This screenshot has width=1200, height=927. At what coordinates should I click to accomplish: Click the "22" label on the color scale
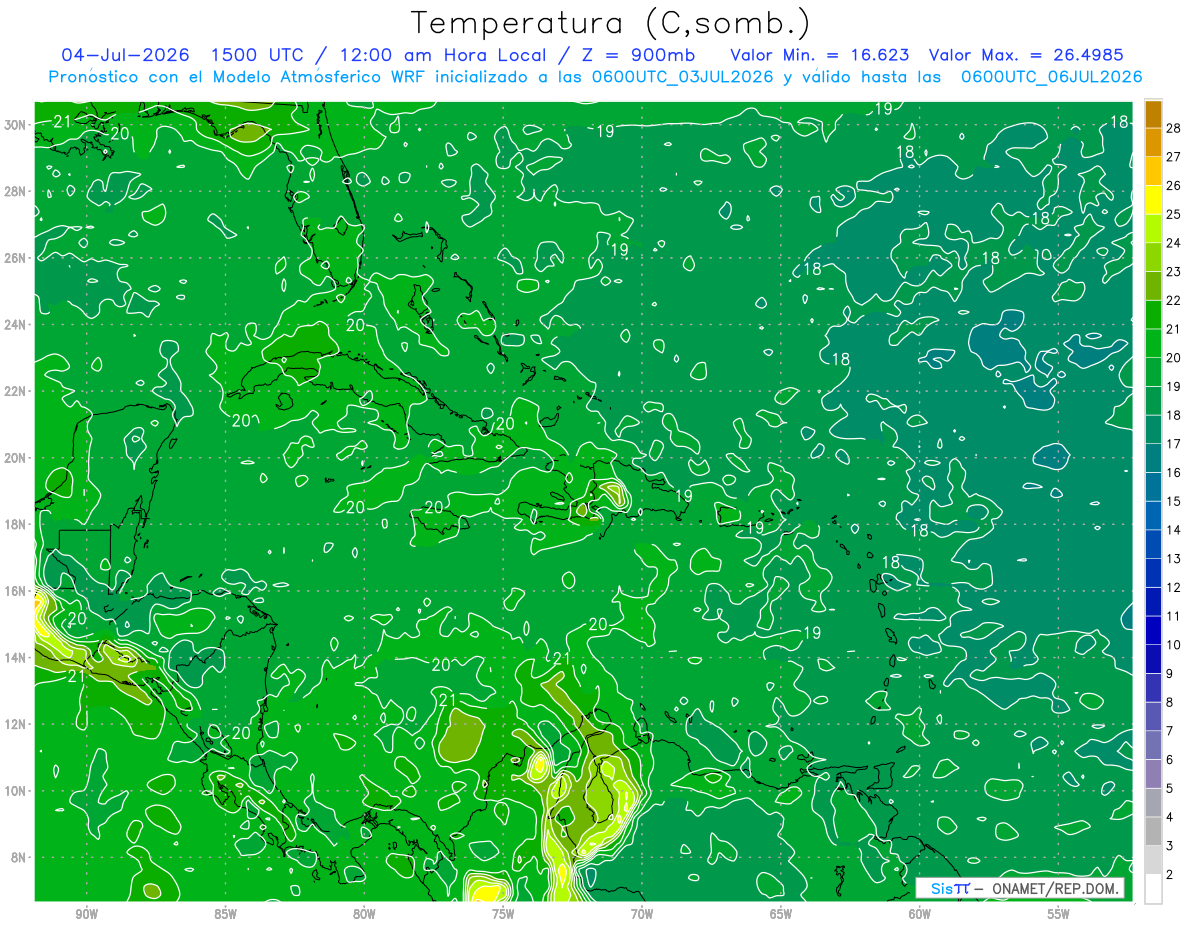click(x=1174, y=300)
